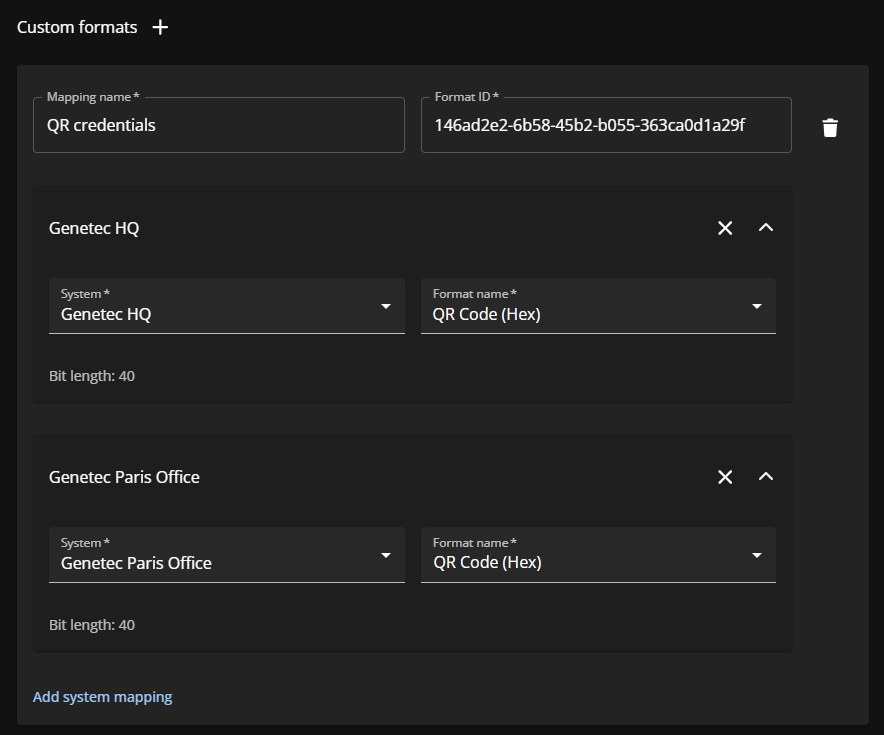Click the Genetec HQ section header title
Viewport: 884px width, 735px height.
click(x=94, y=228)
